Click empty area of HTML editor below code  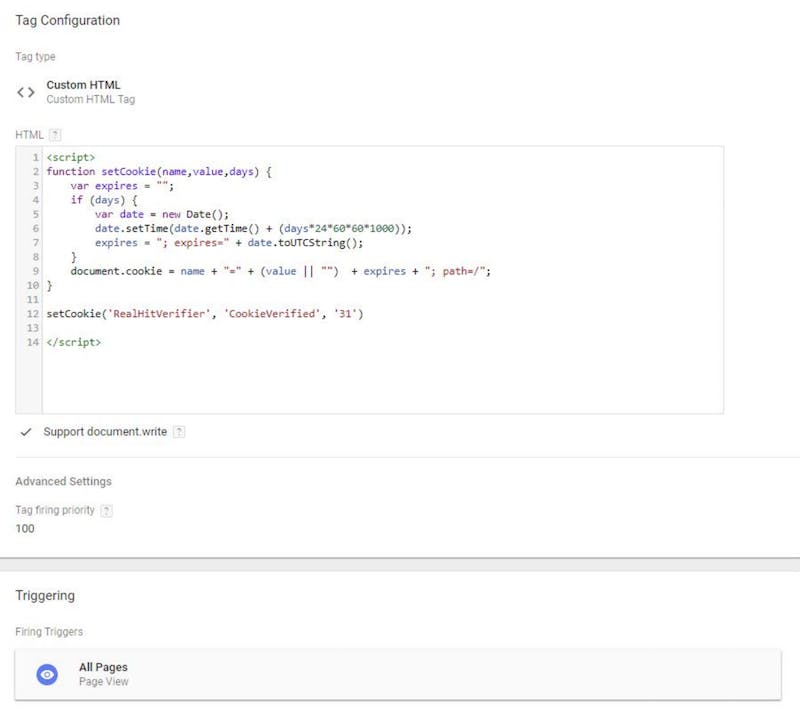pos(380,380)
